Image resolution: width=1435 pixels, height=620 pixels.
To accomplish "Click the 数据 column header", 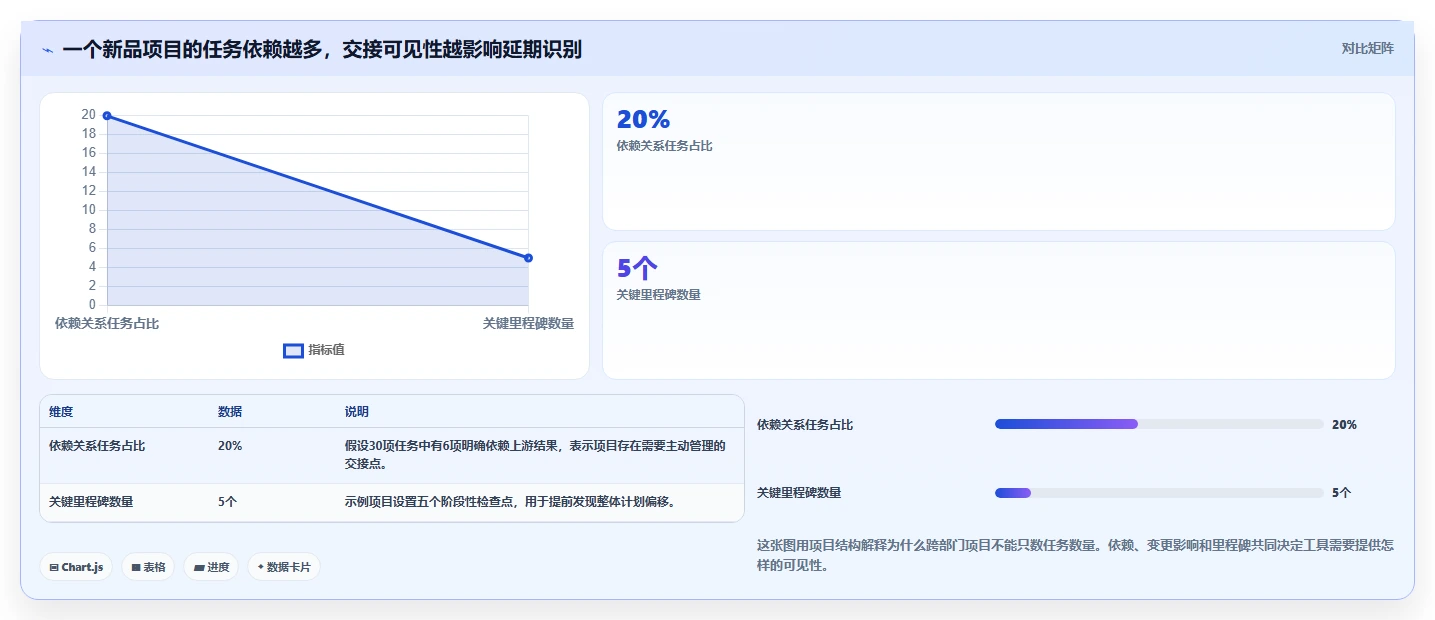I will coord(230,412).
